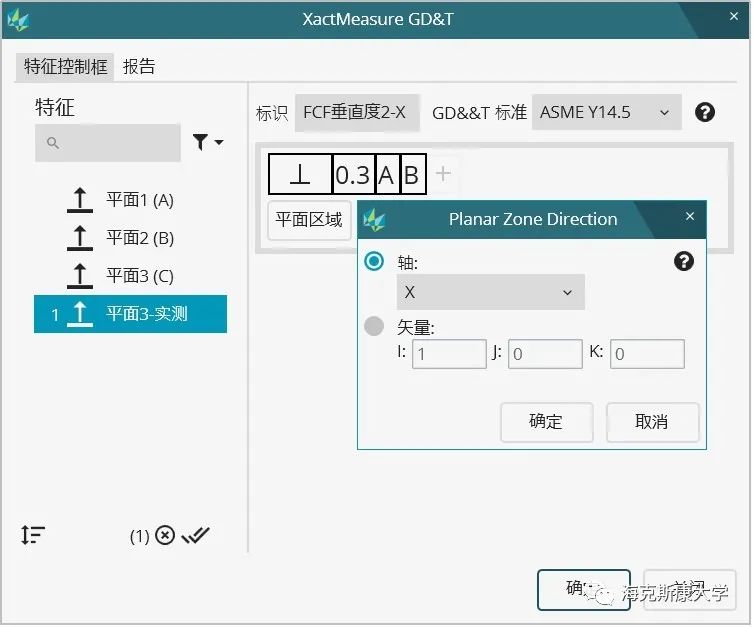Viewport: 753px width, 627px height.
Task: Click plane icon beside 平面3 (C)
Action: click(80, 276)
